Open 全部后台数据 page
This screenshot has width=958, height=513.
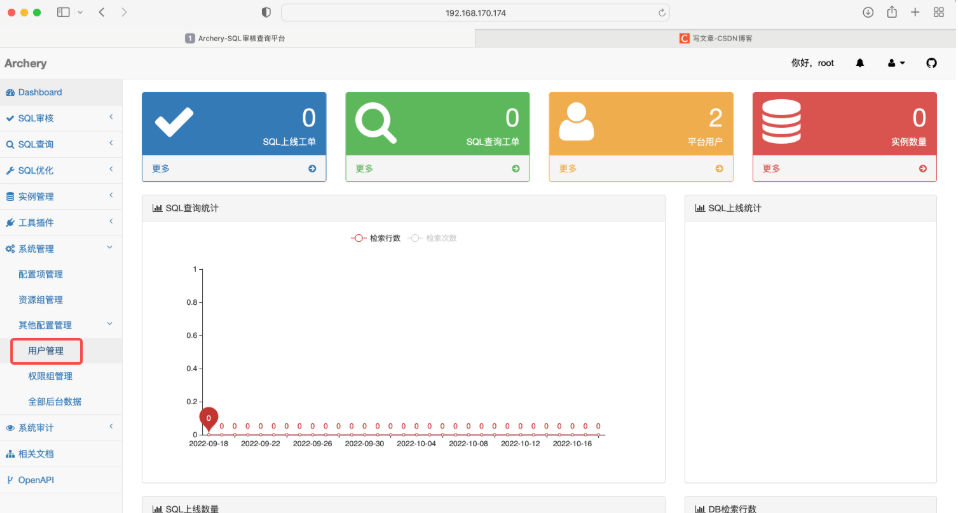coord(54,402)
